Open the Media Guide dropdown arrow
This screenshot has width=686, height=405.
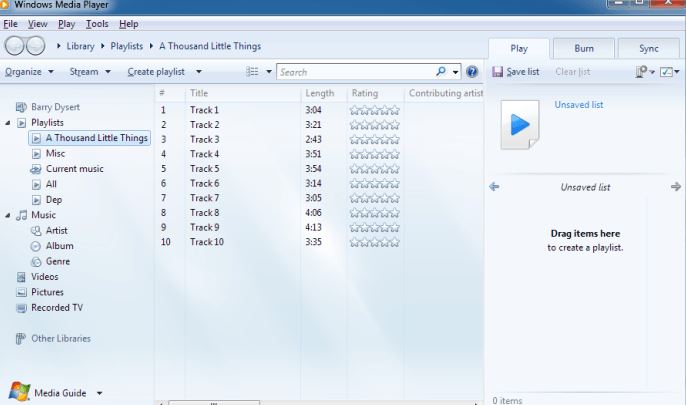tap(99, 393)
